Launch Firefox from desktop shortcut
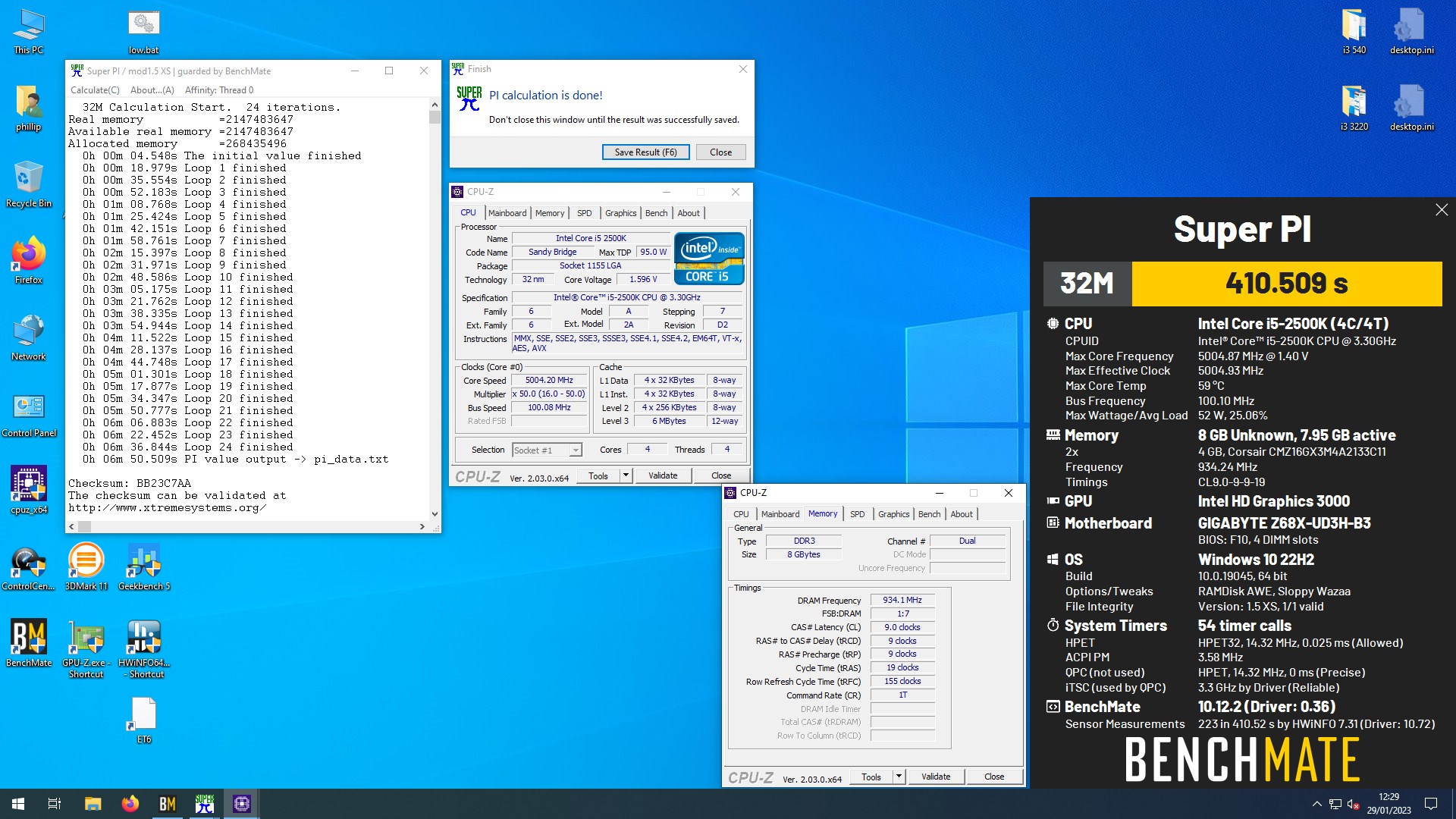 (x=29, y=261)
